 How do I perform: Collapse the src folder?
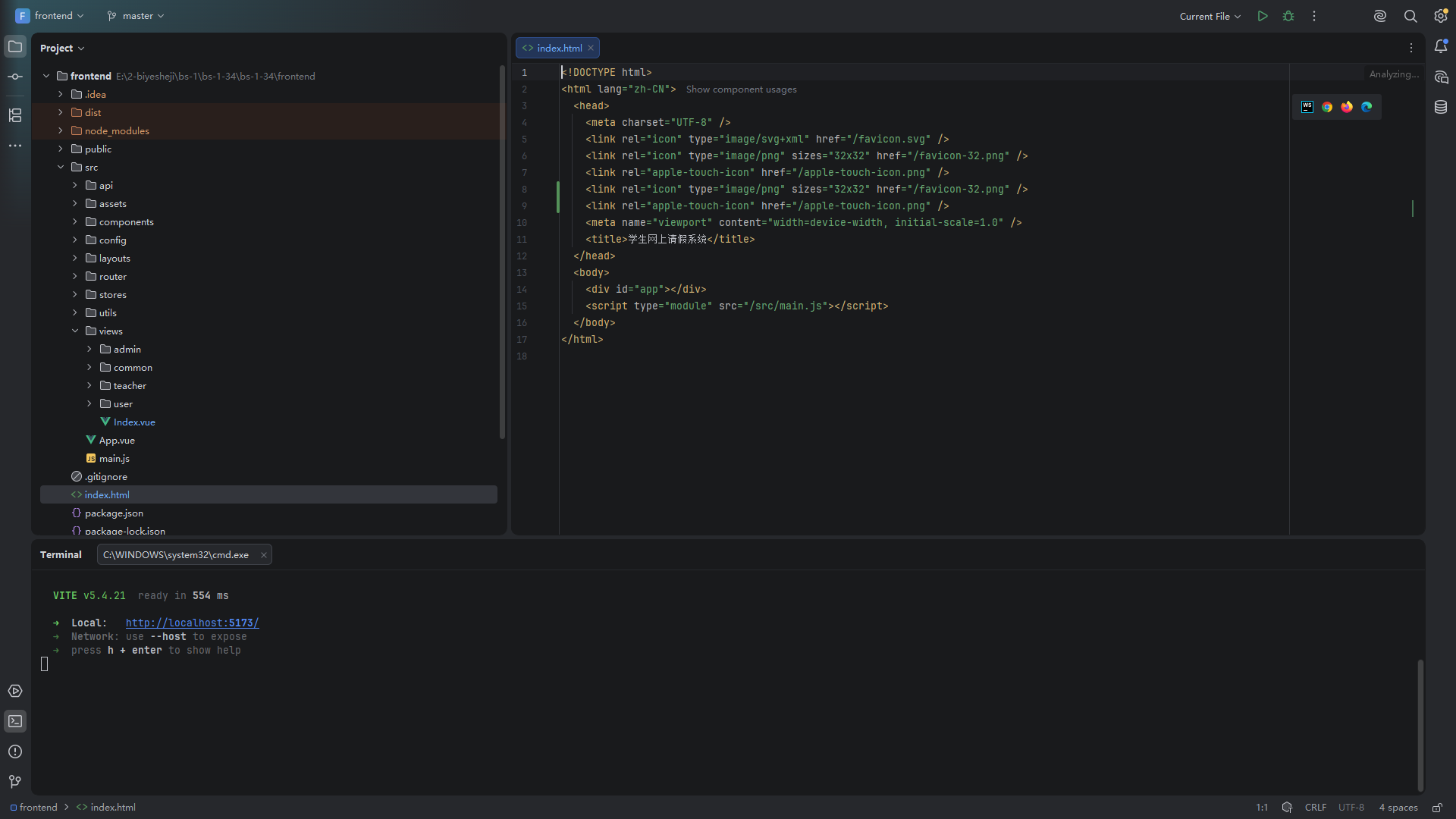point(61,168)
